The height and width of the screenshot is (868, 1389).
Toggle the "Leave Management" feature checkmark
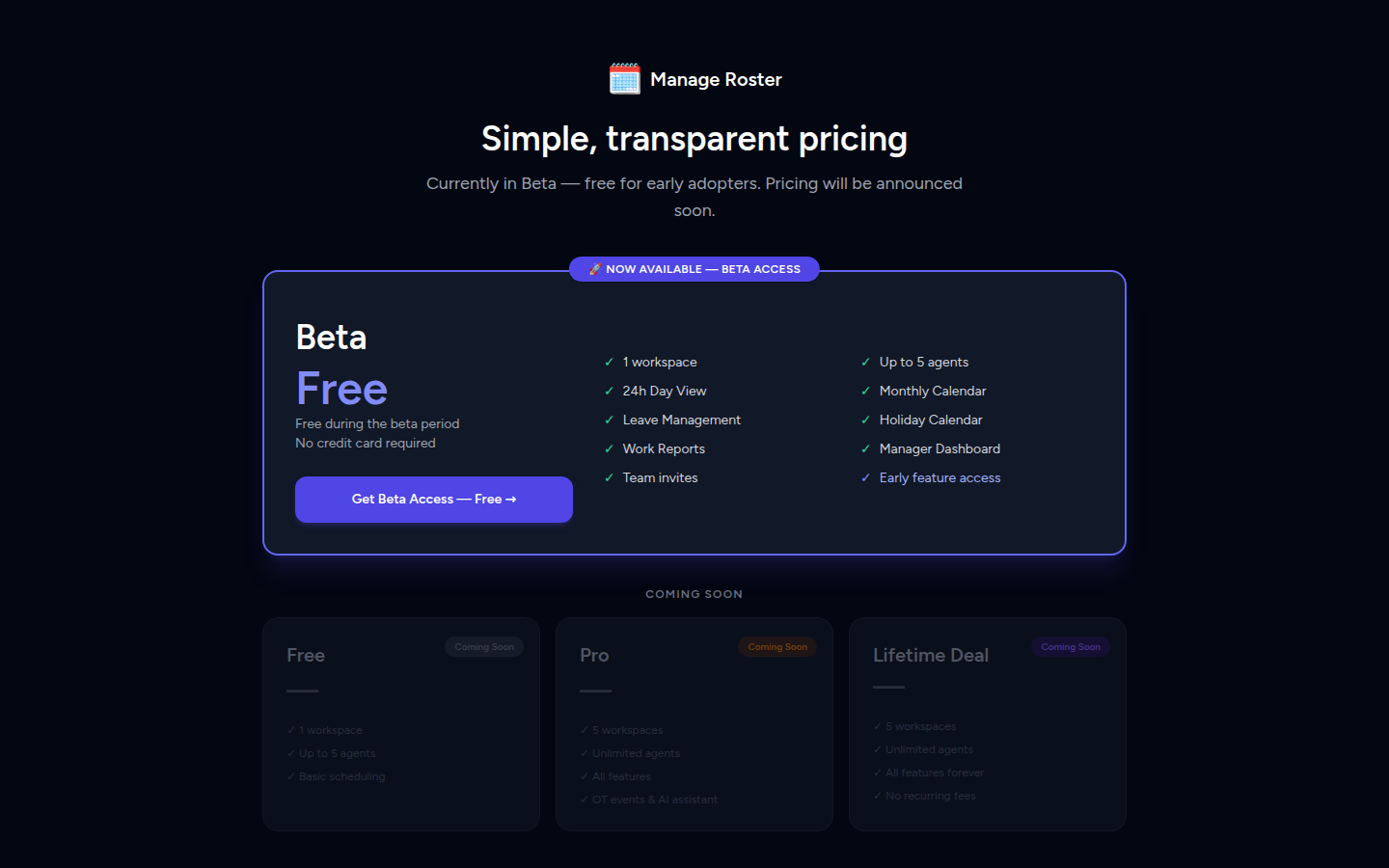609,420
